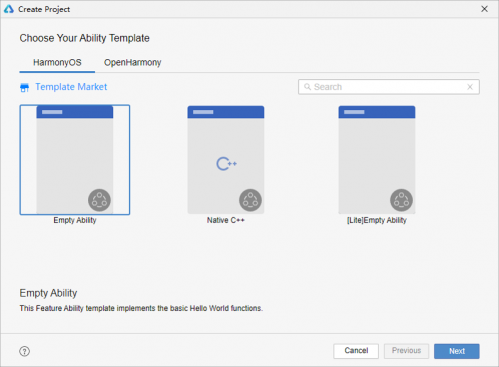
Task: Click the HarmonyOS badge on Empty Ability card
Action: coord(99,200)
